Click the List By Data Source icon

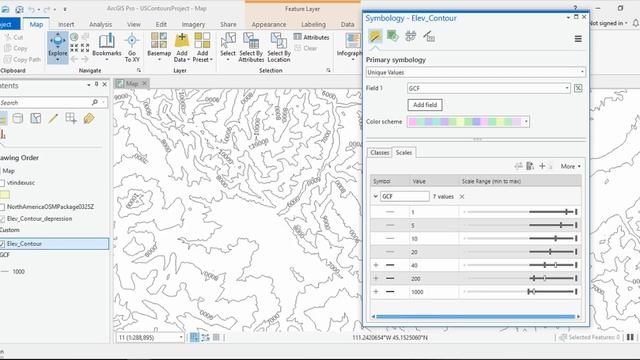click(18, 118)
